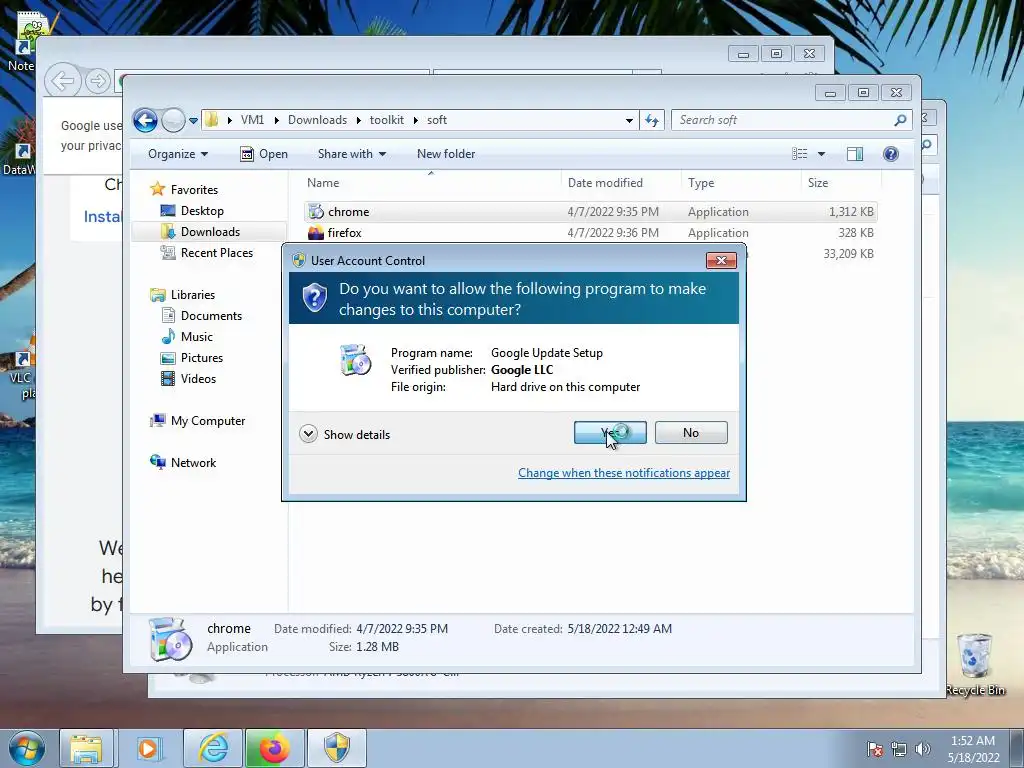Screen dimensions: 1024x768
Task: Expand breadcrumb arrow after toolkit
Action: [415, 120]
